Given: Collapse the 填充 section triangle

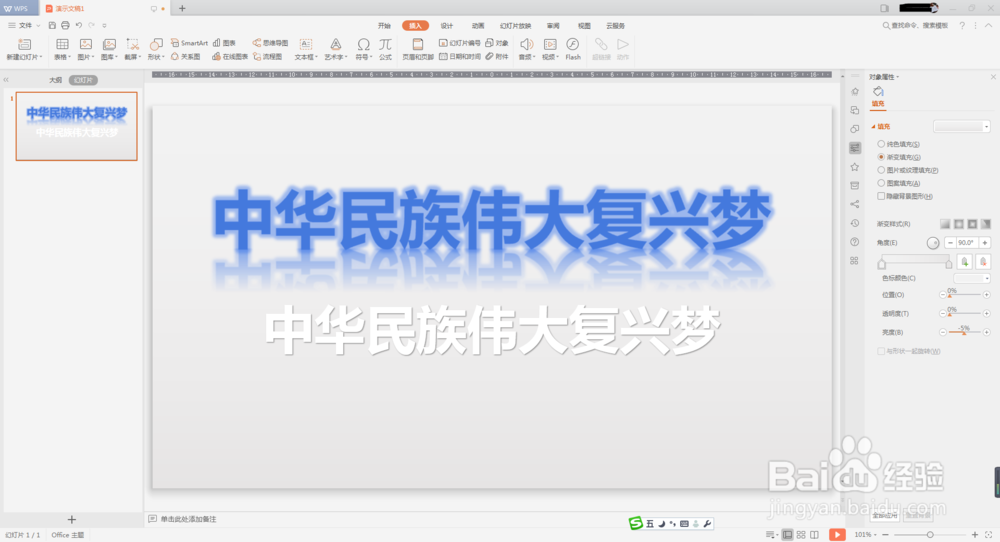Looking at the screenshot, I should (873, 126).
